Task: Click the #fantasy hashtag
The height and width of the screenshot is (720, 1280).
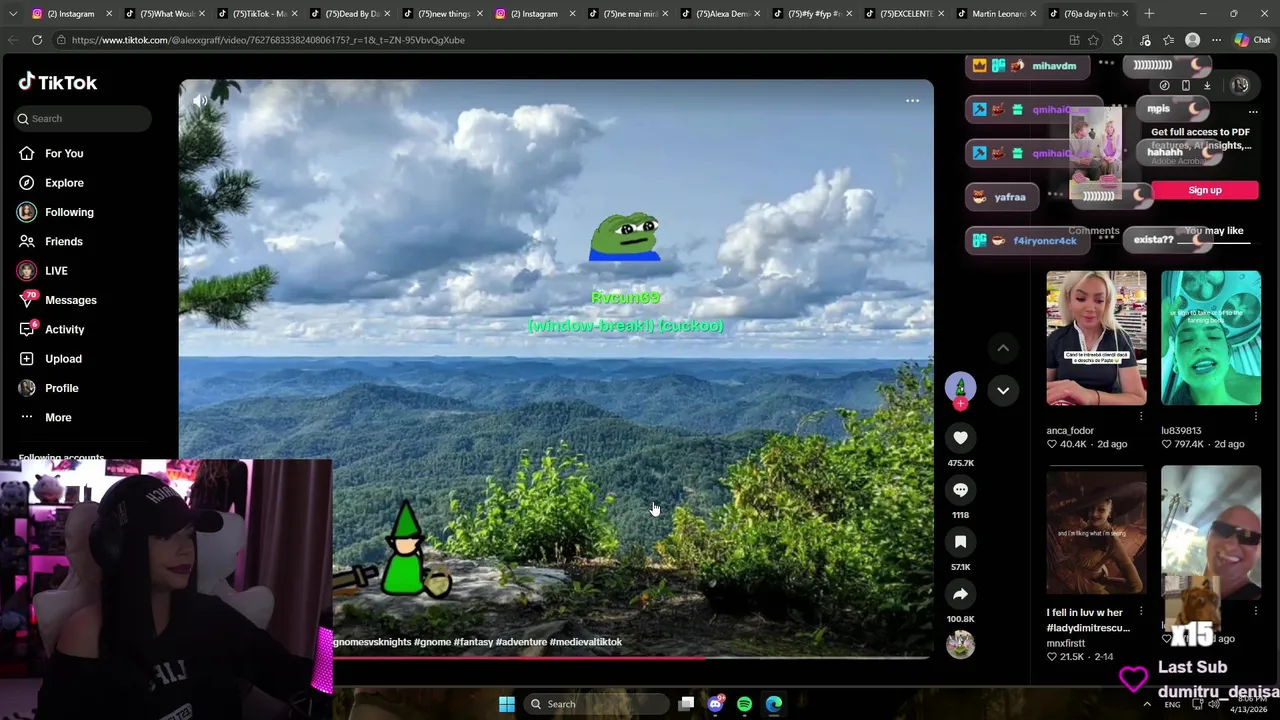Action: [473, 642]
